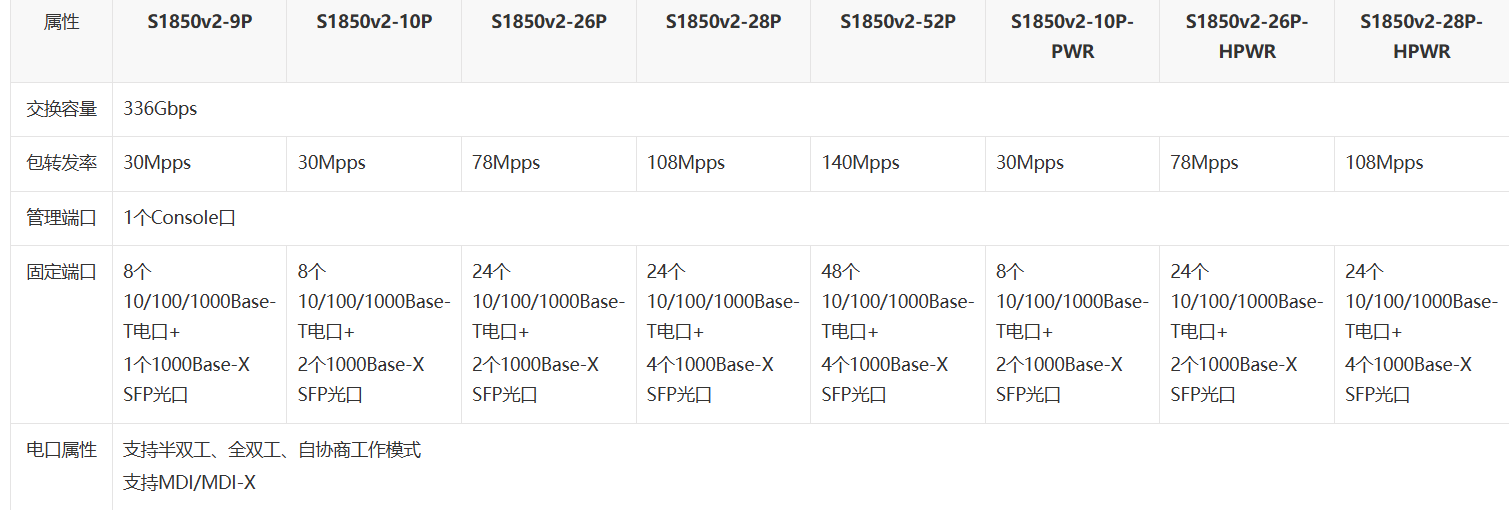Click the 支持半双工、全双工 text line
Screen dimensions: 1509x510
(x=272, y=450)
